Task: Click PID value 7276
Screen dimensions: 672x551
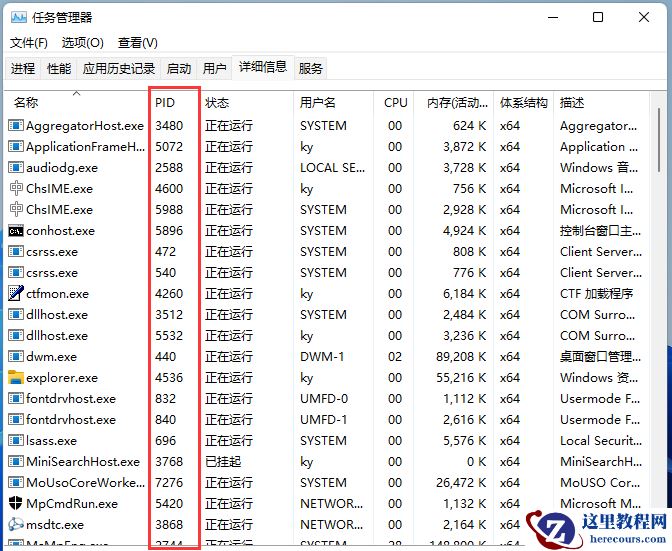Action: (169, 482)
